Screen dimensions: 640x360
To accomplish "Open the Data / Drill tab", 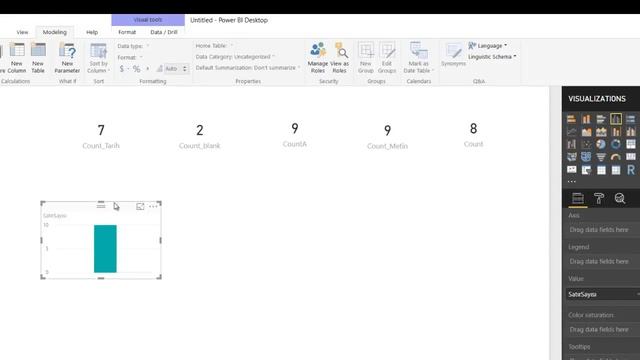I will [164, 32].
